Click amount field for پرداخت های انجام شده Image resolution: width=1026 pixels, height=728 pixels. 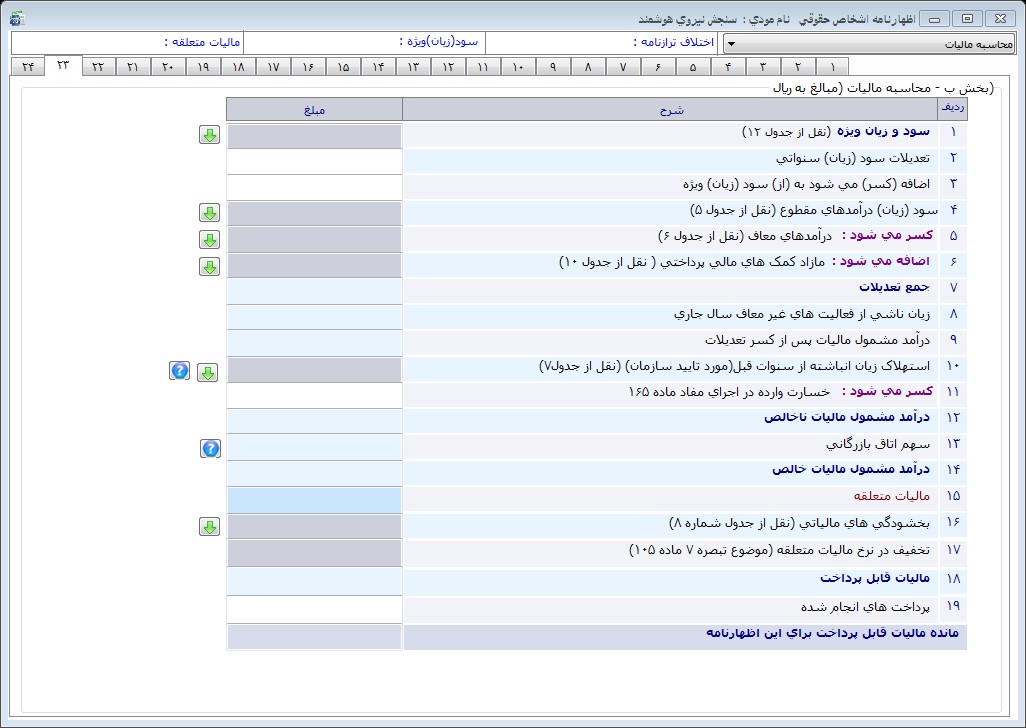(314, 610)
